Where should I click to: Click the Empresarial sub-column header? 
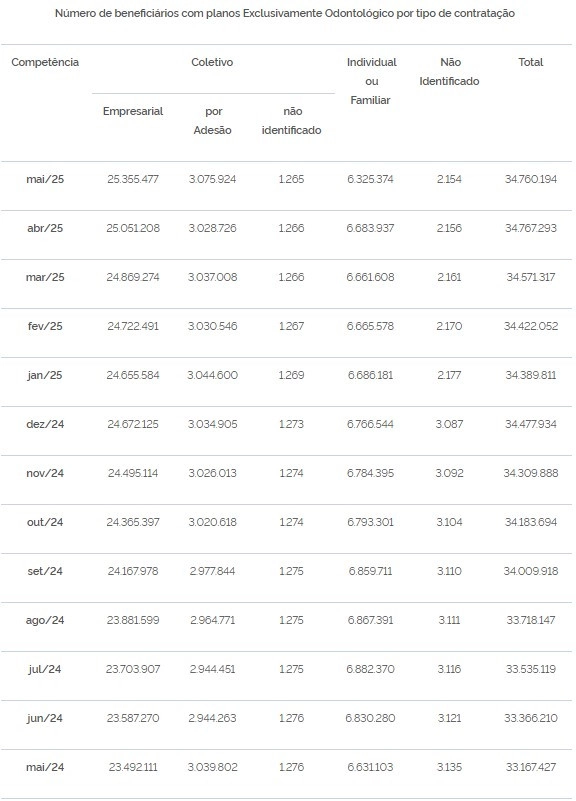(133, 111)
